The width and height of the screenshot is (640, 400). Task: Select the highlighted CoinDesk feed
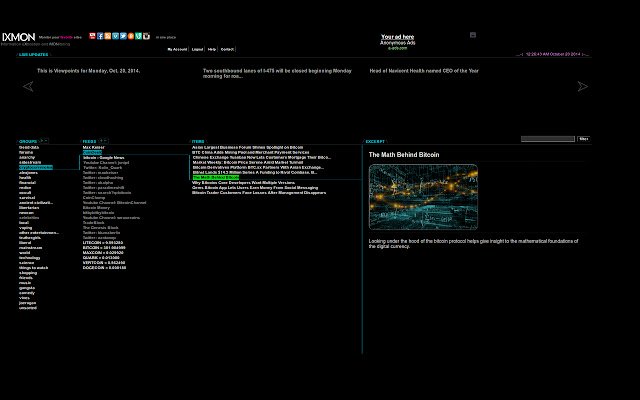point(92,152)
